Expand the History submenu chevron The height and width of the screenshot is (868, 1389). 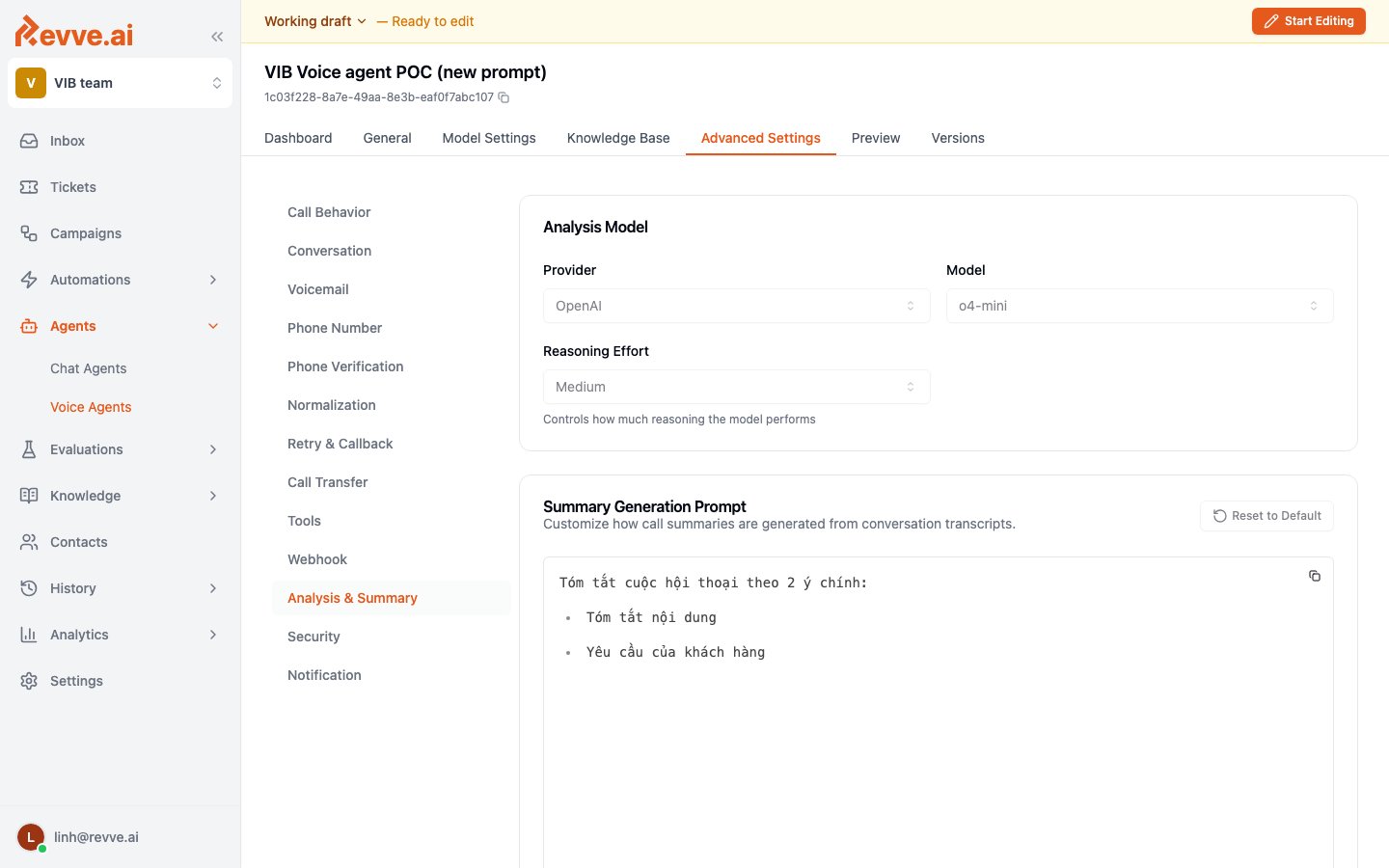pos(213,588)
